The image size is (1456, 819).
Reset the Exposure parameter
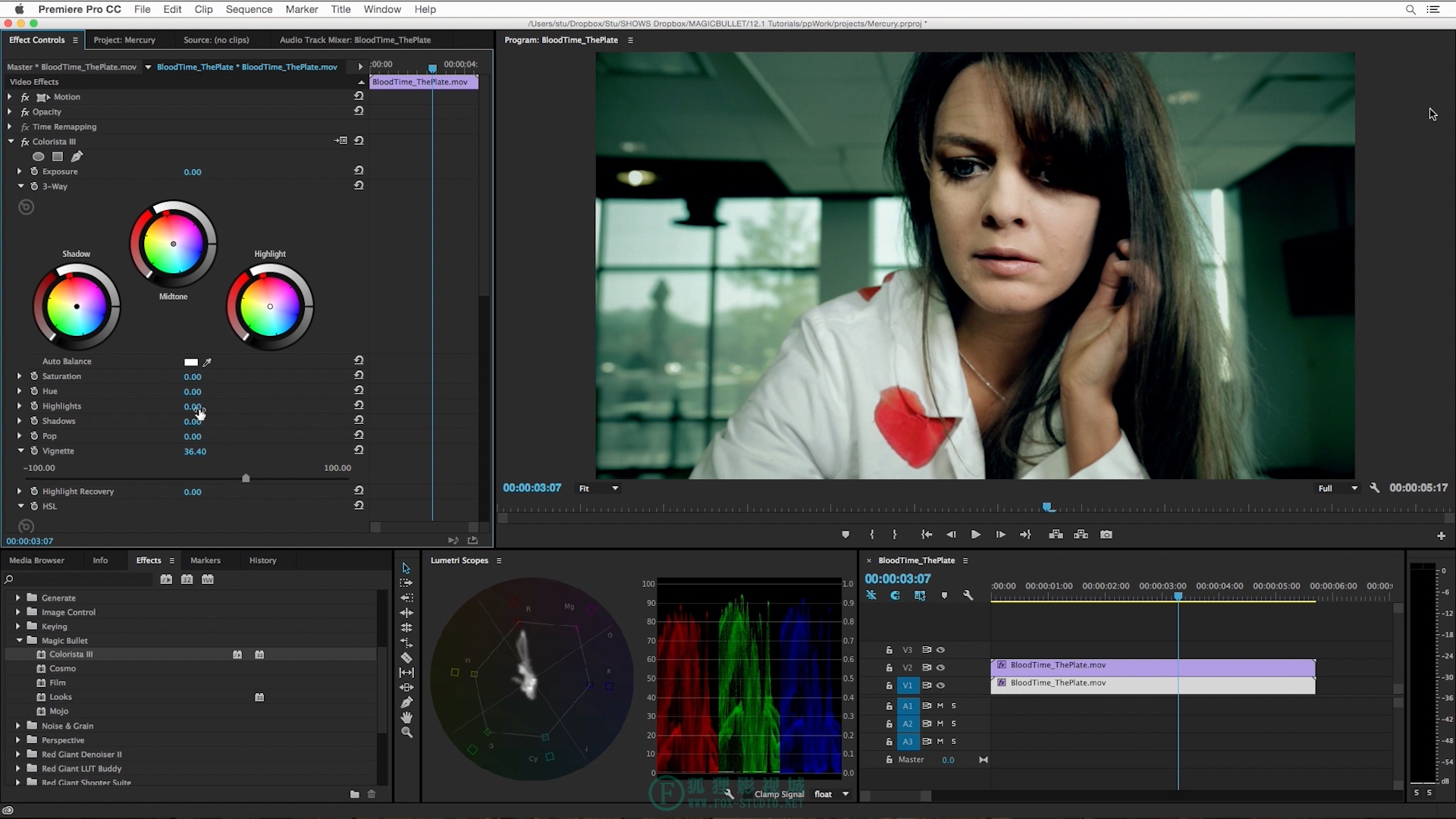click(x=359, y=171)
